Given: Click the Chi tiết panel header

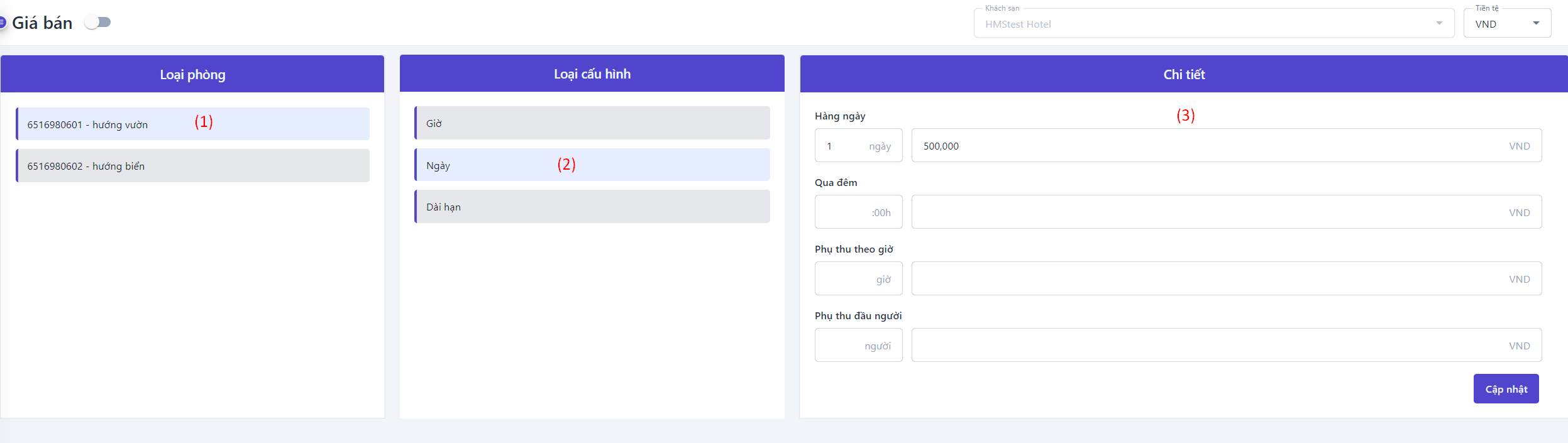Looking at the screenshot, I should coord(1184,74).
